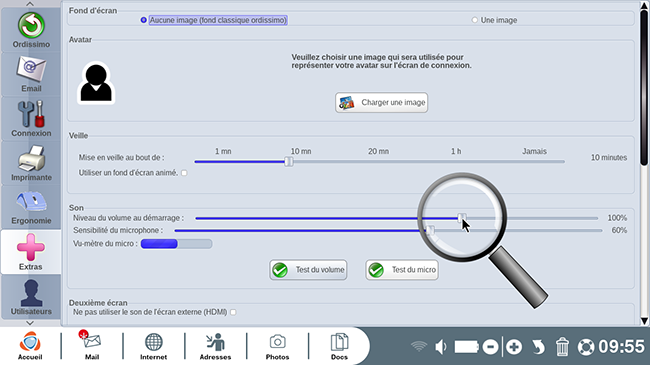Click the battery status icon

(x=467, y=347)
